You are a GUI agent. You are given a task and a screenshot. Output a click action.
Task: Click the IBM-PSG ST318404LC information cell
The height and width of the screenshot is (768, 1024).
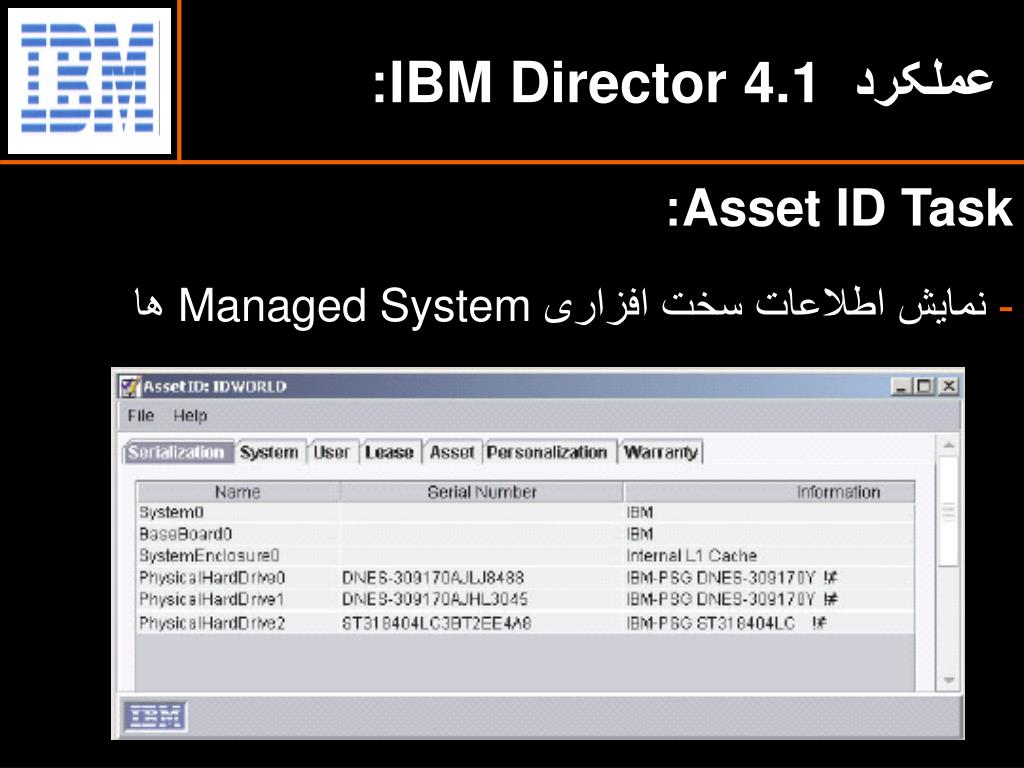click(x=726, y=623)
